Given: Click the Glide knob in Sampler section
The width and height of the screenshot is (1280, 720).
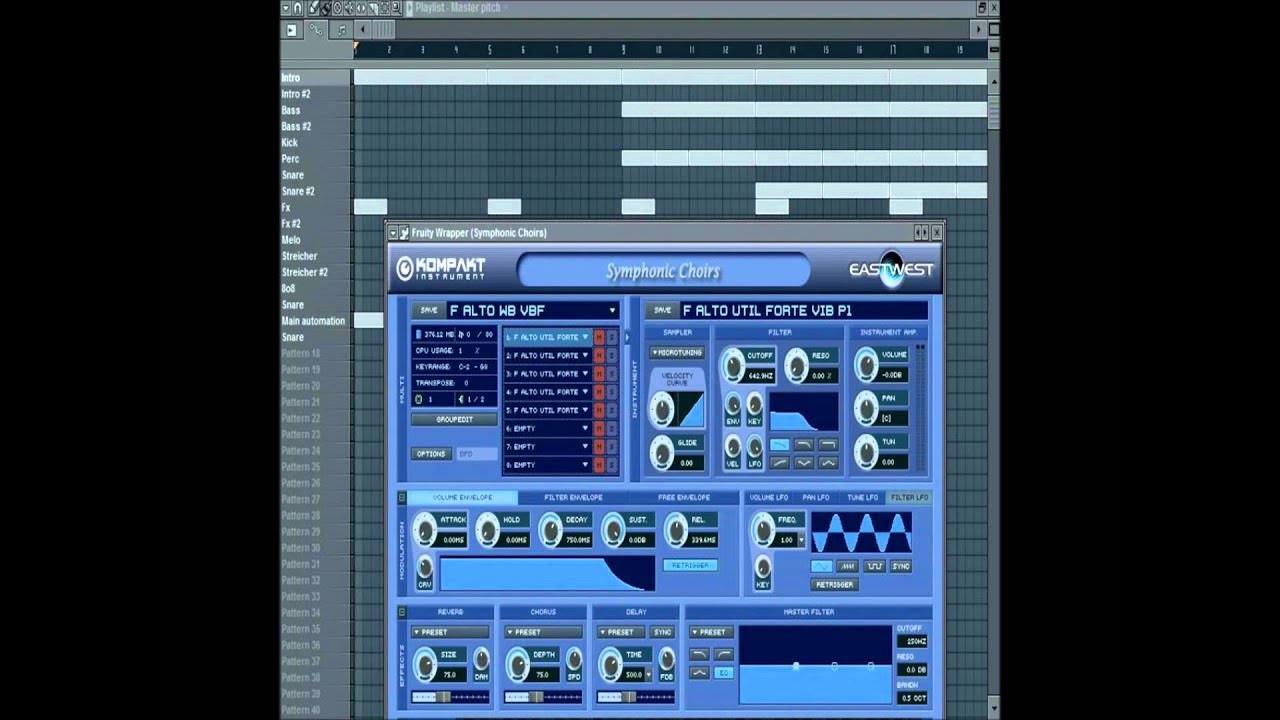Looking at the screenshot, I should pos(663,454).
